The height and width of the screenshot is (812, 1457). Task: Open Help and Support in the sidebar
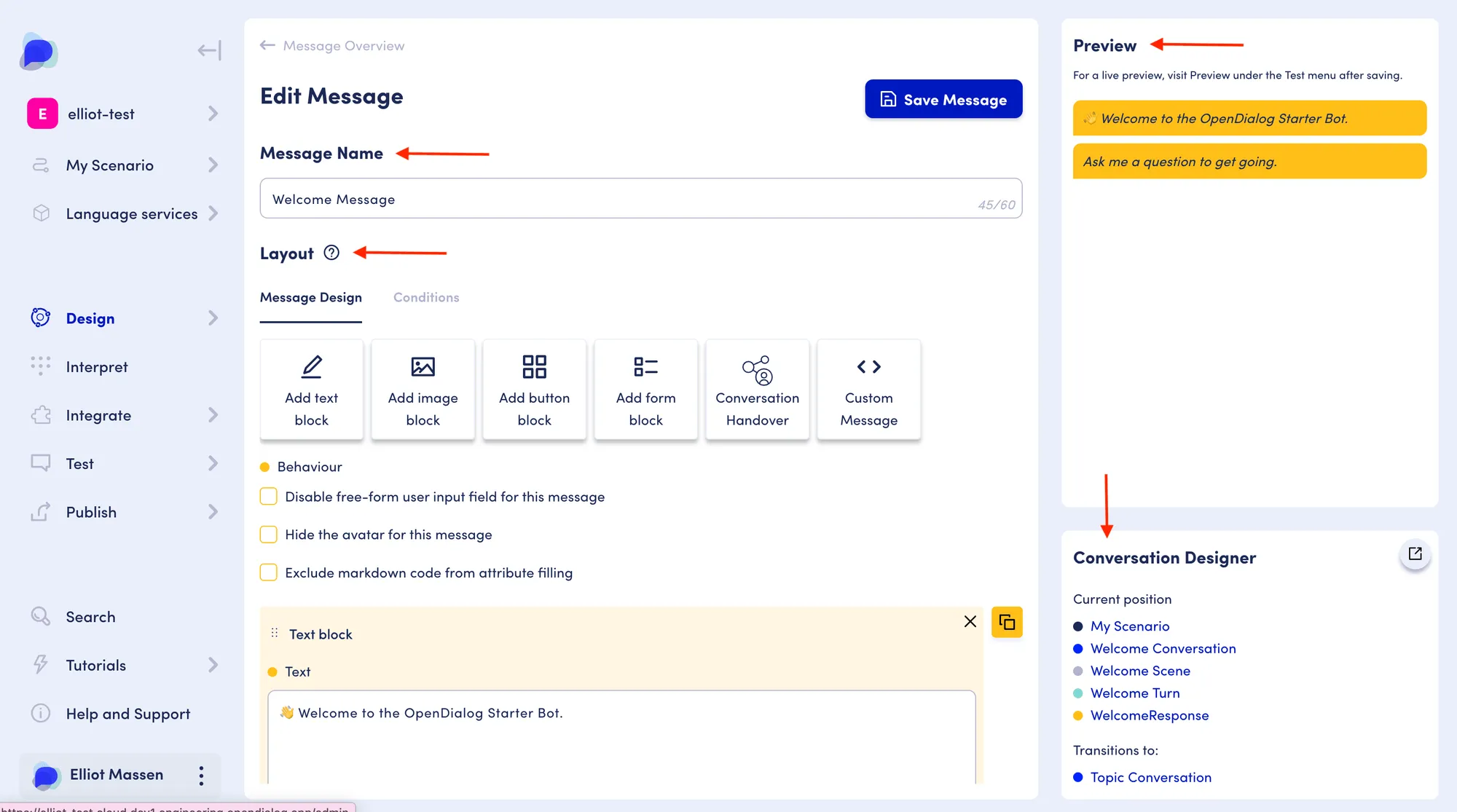click(x=128, y=714)
